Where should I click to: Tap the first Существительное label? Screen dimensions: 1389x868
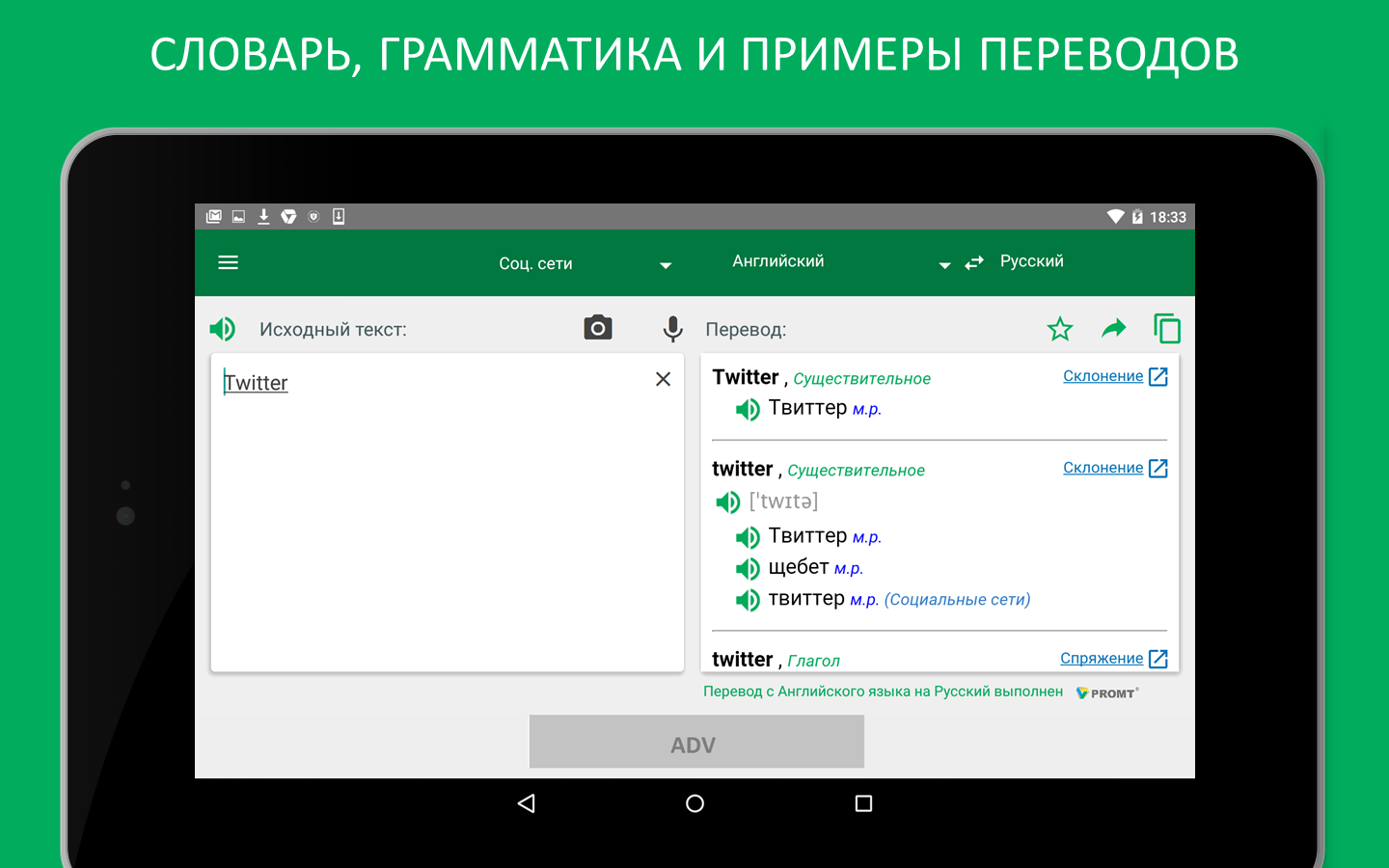[861, 379]
